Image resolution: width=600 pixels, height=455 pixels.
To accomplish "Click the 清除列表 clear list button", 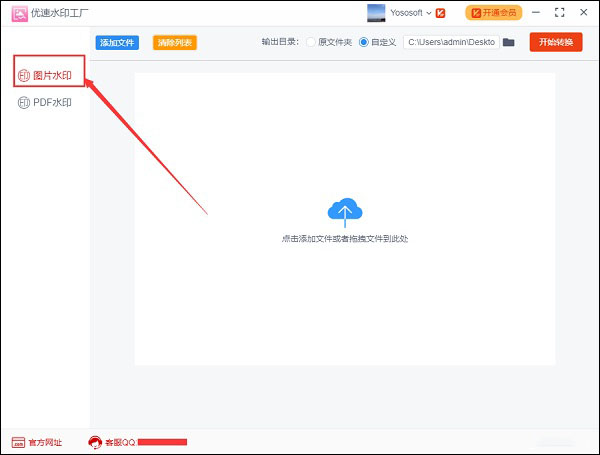I will click(175, 42).
